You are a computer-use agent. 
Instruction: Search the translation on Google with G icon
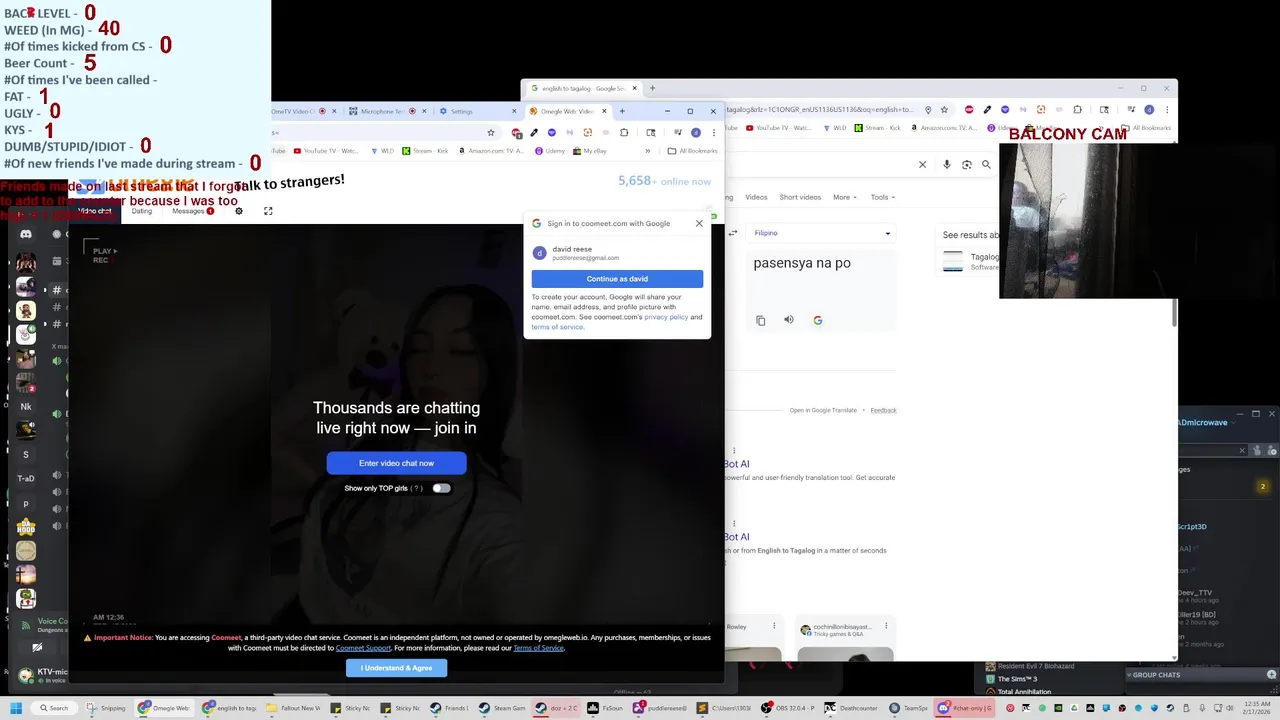[x=817, y=320]
